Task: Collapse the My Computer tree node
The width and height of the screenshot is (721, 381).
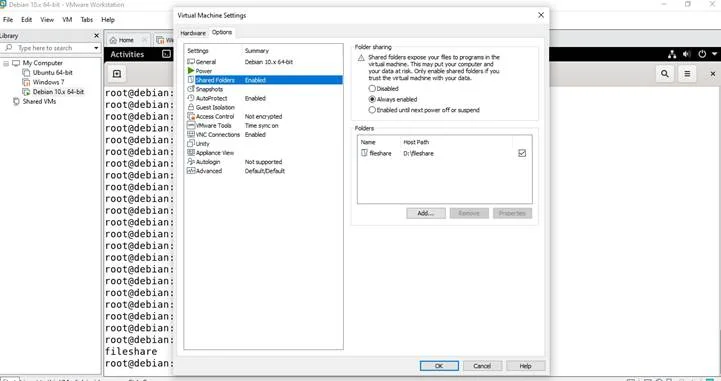Action: point(6,63)
